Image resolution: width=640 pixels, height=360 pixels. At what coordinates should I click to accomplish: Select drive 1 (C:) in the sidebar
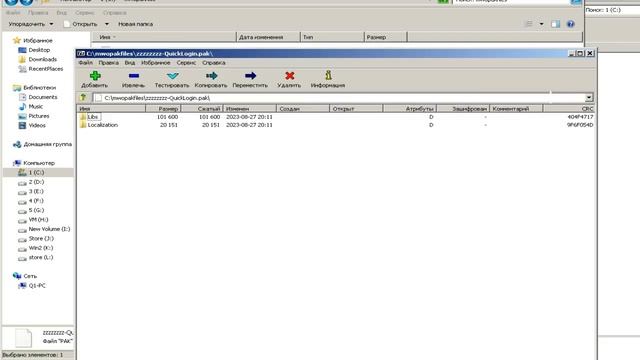click(x=36, y=172)
